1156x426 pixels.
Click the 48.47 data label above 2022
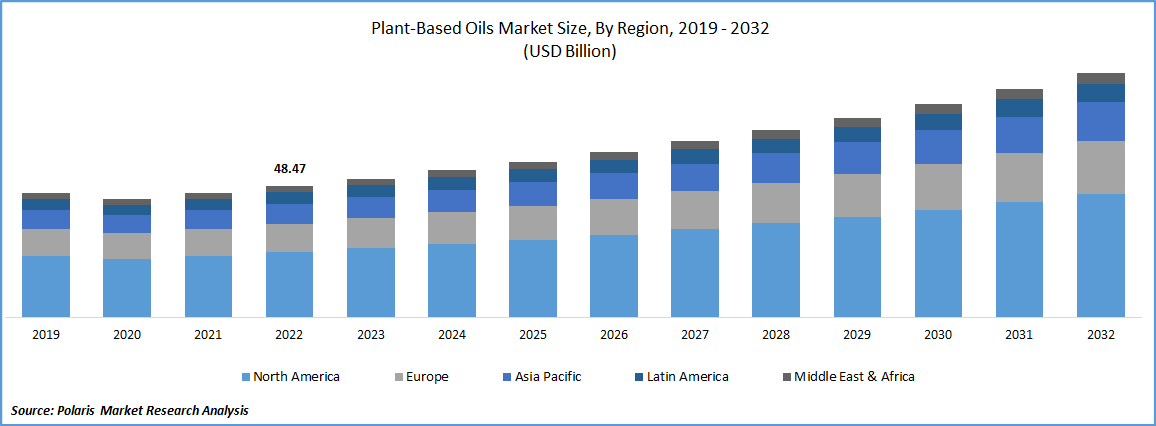point(290,169)
